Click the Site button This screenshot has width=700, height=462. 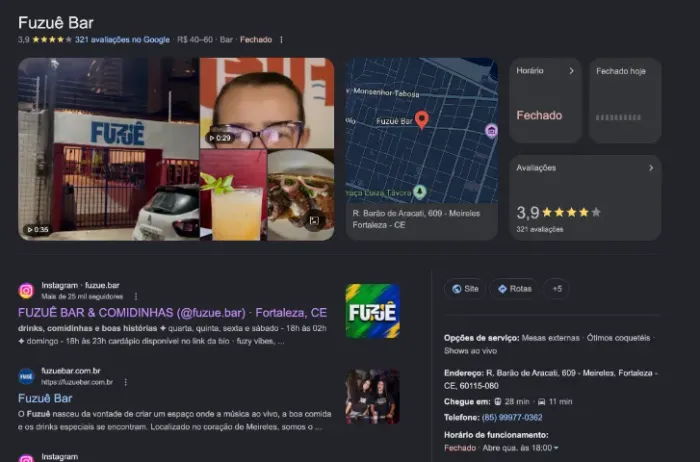(465, 289)
